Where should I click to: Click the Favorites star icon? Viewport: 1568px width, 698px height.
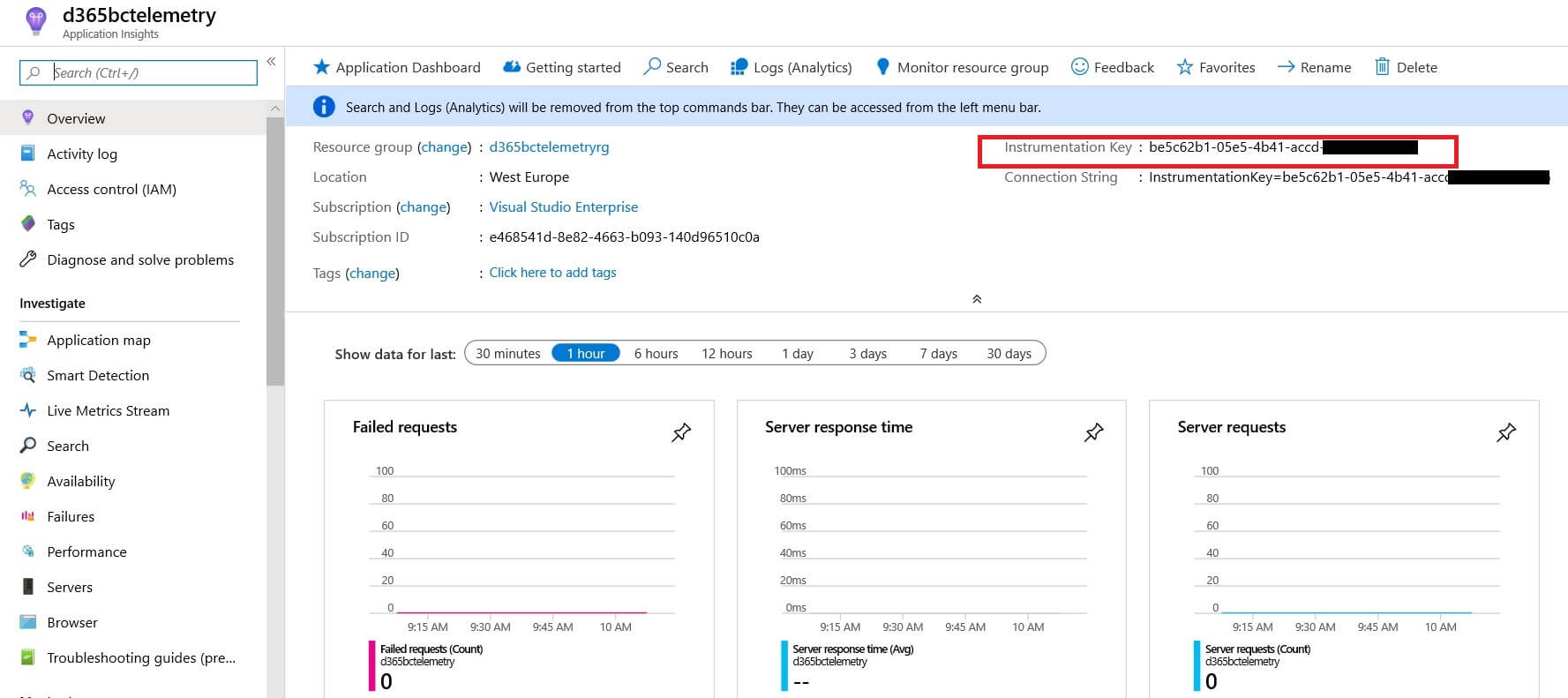(x=1184, y=67)
